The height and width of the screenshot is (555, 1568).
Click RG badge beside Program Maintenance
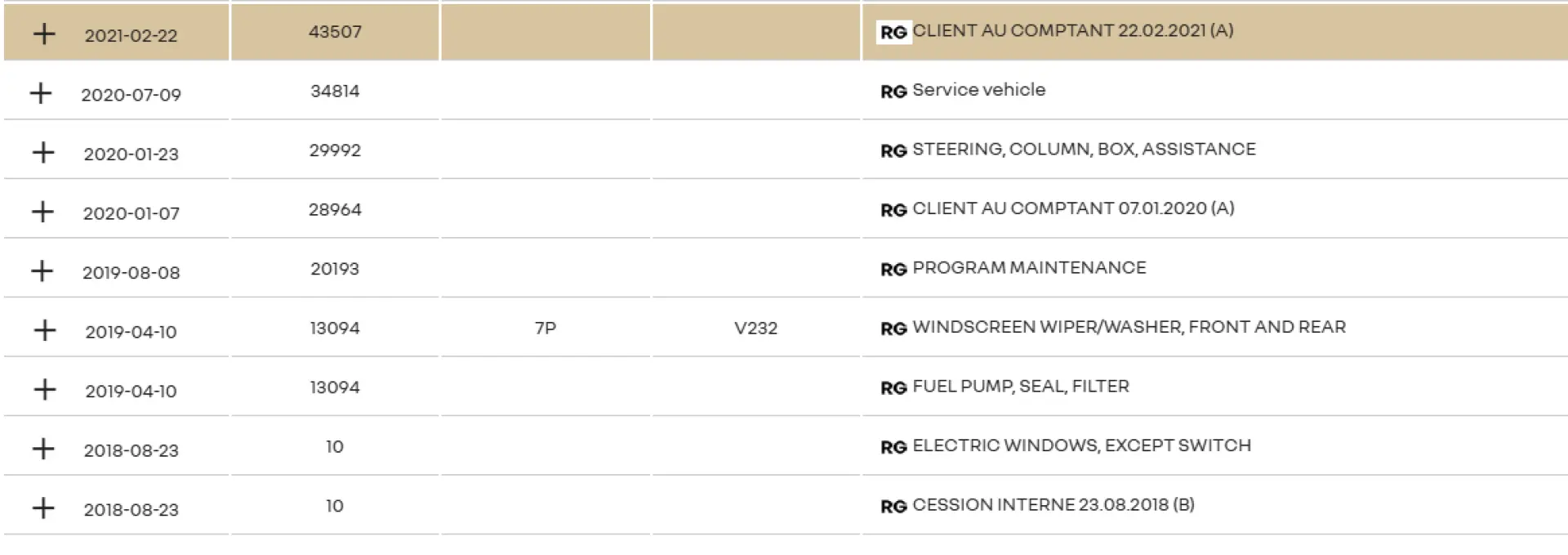(x=893, y=269)
